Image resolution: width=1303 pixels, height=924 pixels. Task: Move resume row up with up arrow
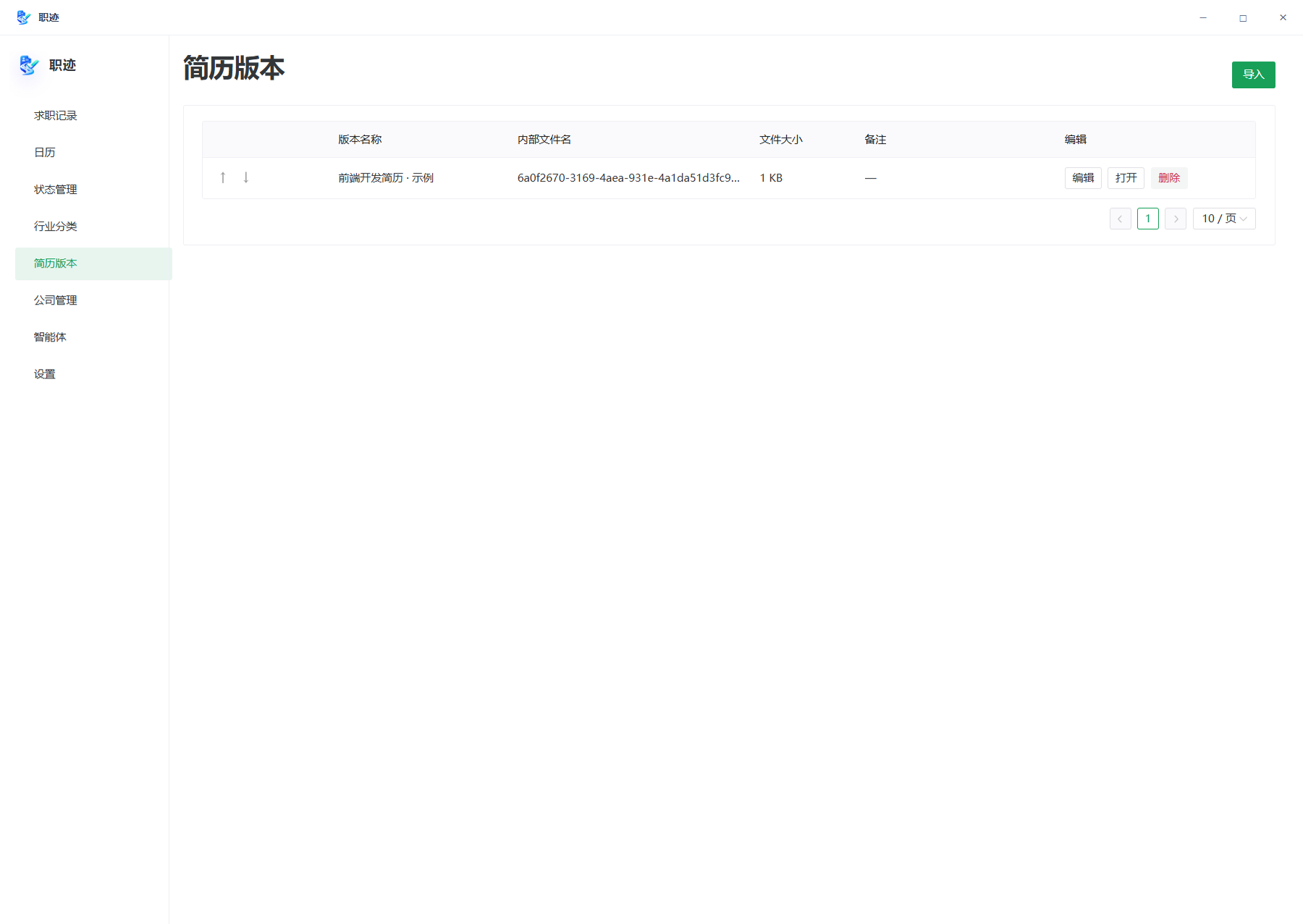click(x=223, y=177)
